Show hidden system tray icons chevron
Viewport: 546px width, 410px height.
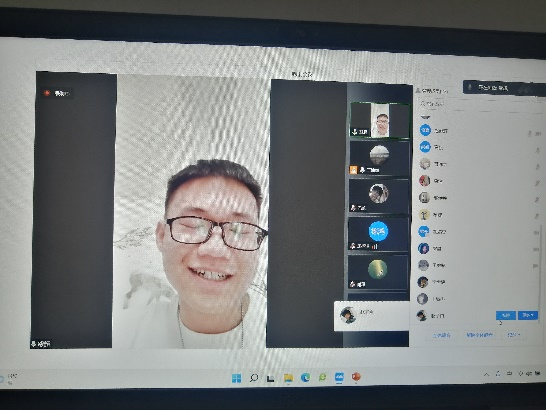pyautogui.click(x=486, y=374)
